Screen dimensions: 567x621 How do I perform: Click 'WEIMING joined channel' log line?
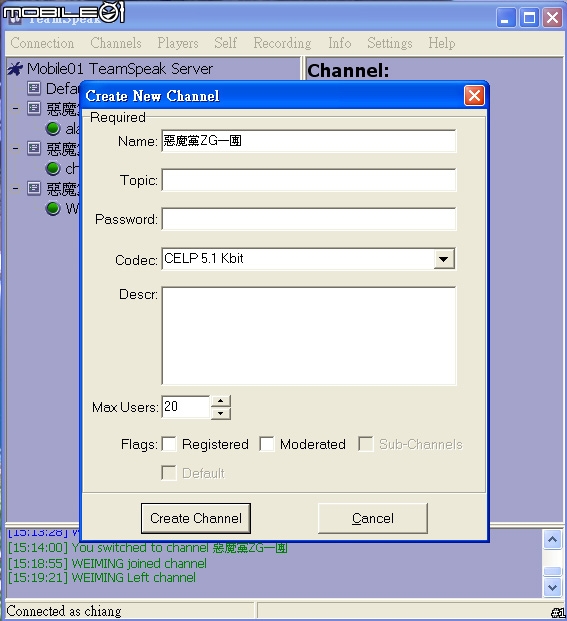(107, 563)
